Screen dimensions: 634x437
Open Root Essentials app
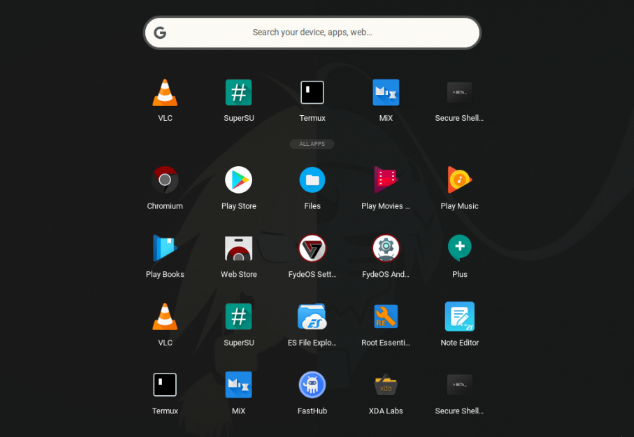pyautogui.click(x=386, y=318)
